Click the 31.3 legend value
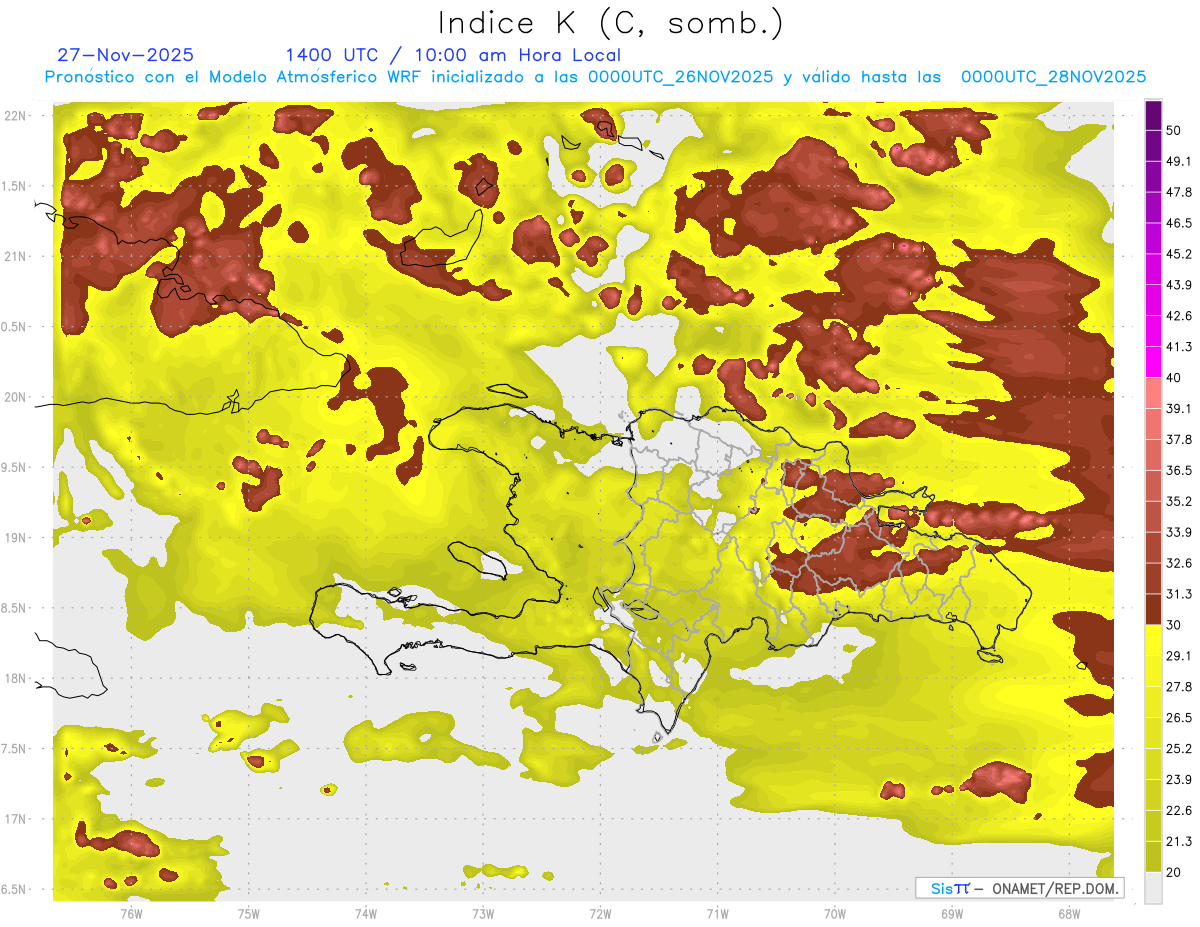The height and width of the screenshot is (927, 1200). pyautogui.click(x=1179, y=594)
